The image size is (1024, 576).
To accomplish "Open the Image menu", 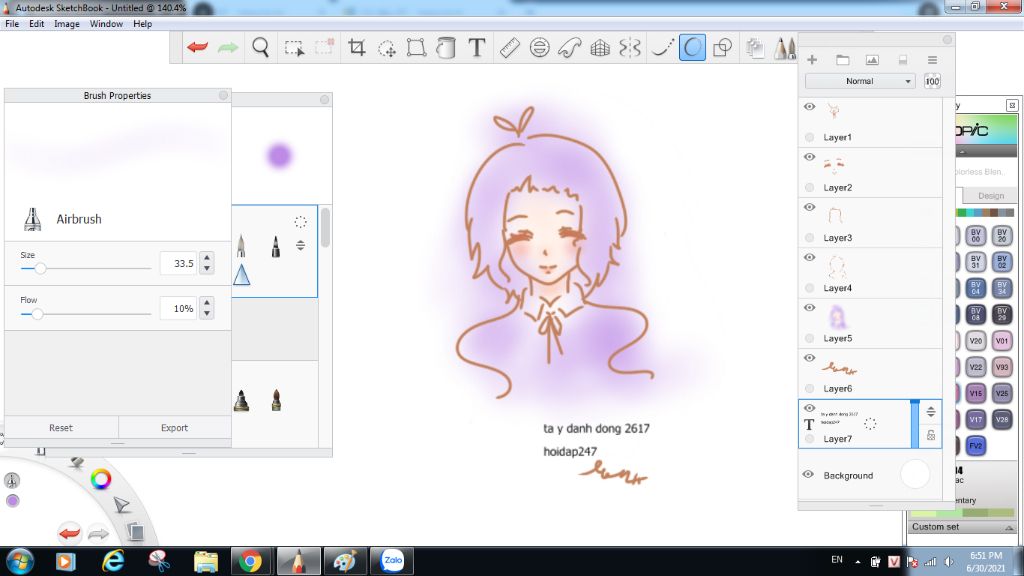I will (67, 24).
